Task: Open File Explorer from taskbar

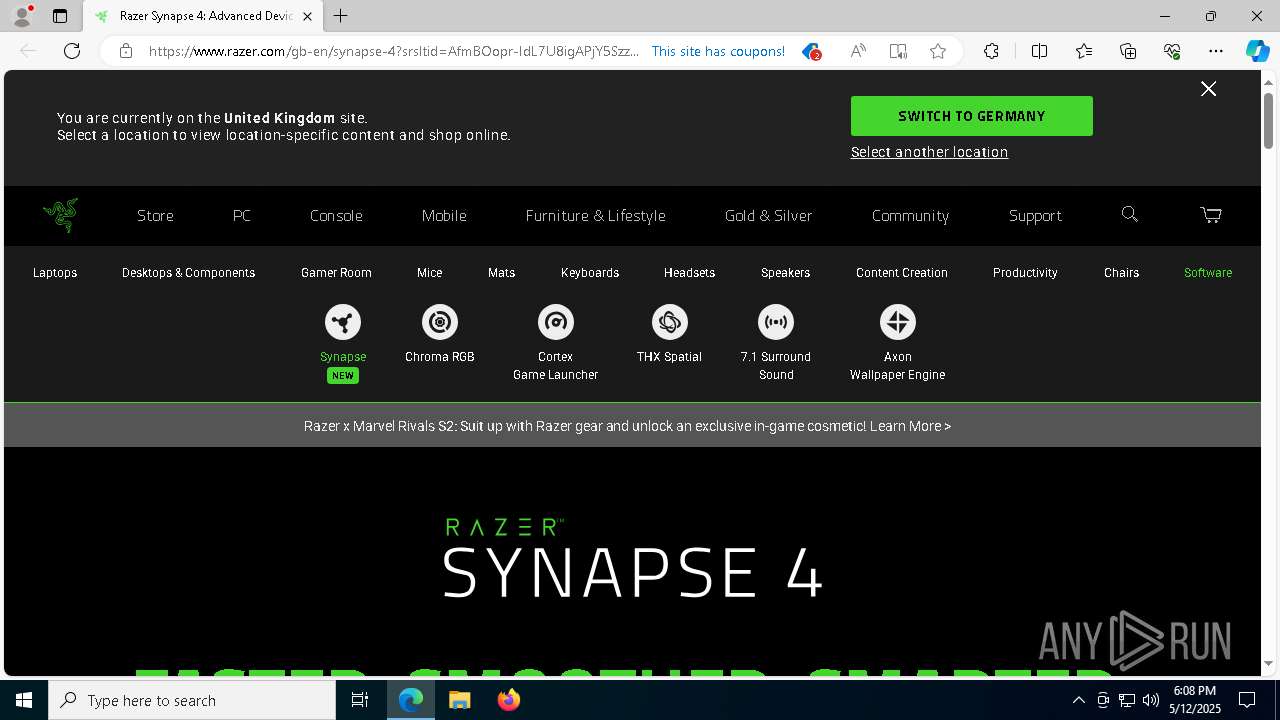Action: (459, 700)
